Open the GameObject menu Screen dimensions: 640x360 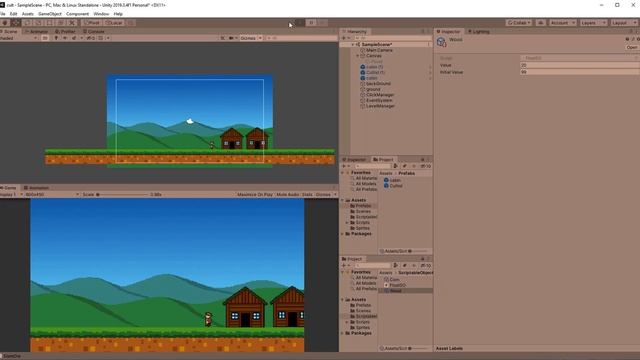50,14
